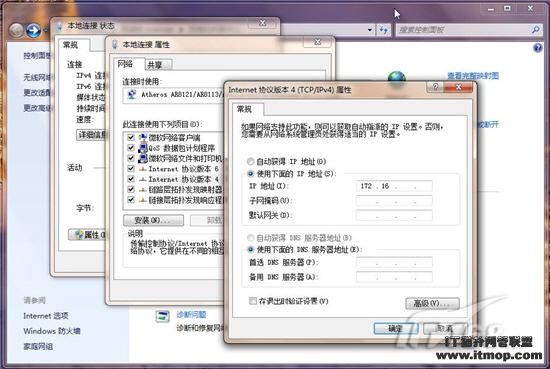The height and width of the screenshot is (369, 550).
Task: Click the Control Panel help icon
Action: [537, 48]
